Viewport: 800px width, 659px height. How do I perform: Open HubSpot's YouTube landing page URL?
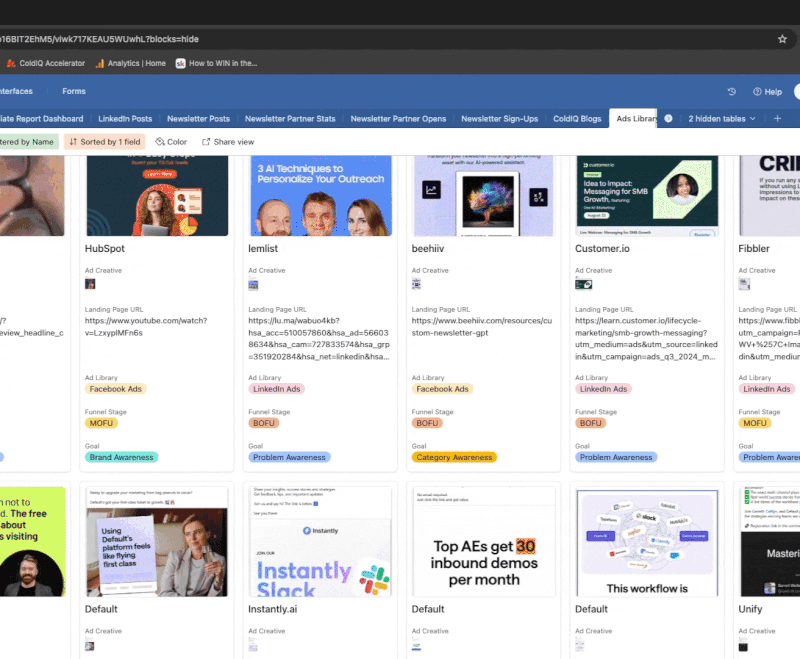[x=146, y=326]
